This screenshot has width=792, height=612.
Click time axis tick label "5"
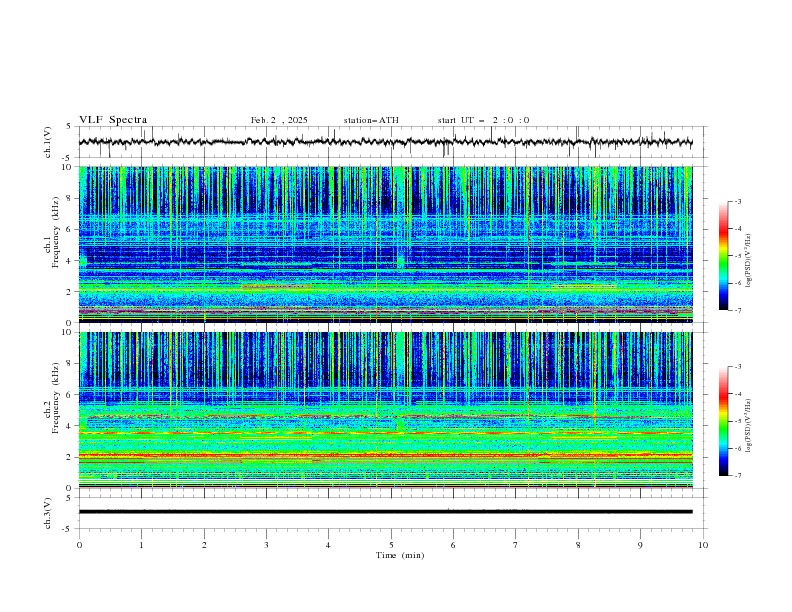click(x=391, y=545)
